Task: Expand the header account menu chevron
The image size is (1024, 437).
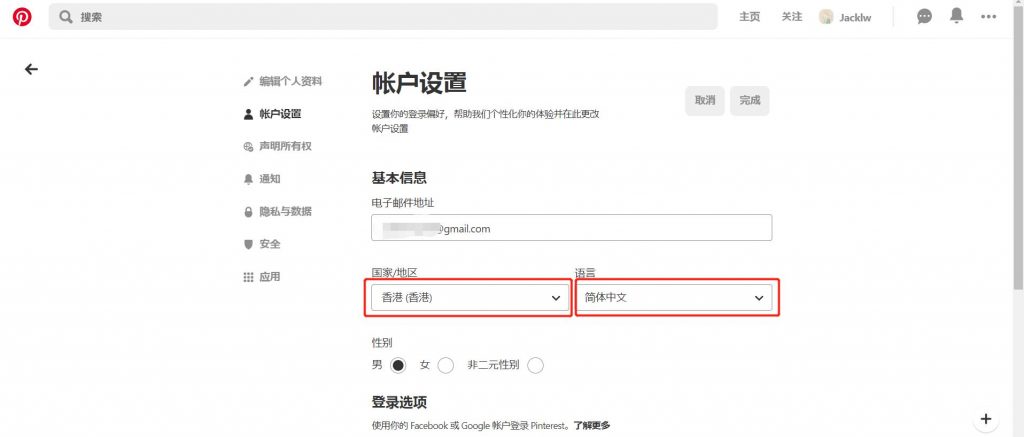Action: click(x=988, y=17)
